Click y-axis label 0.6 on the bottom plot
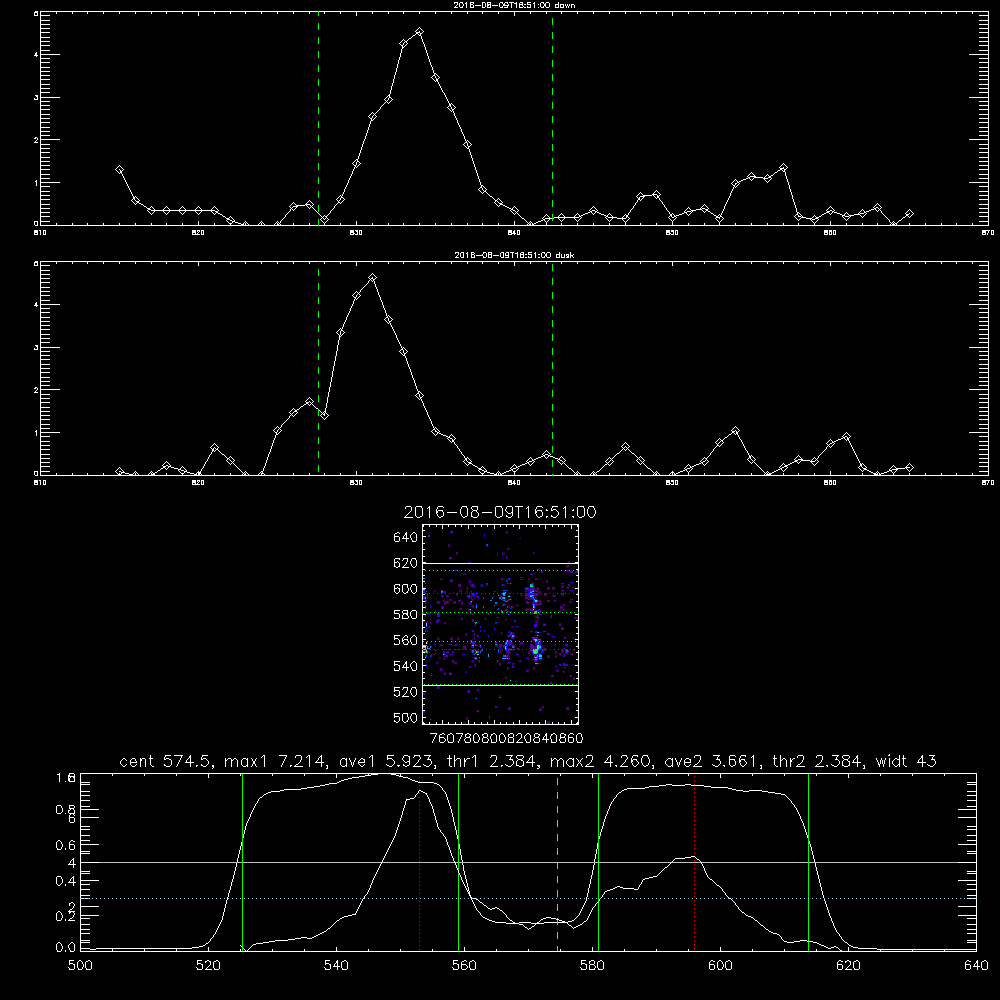 click(x=66, y=845)
